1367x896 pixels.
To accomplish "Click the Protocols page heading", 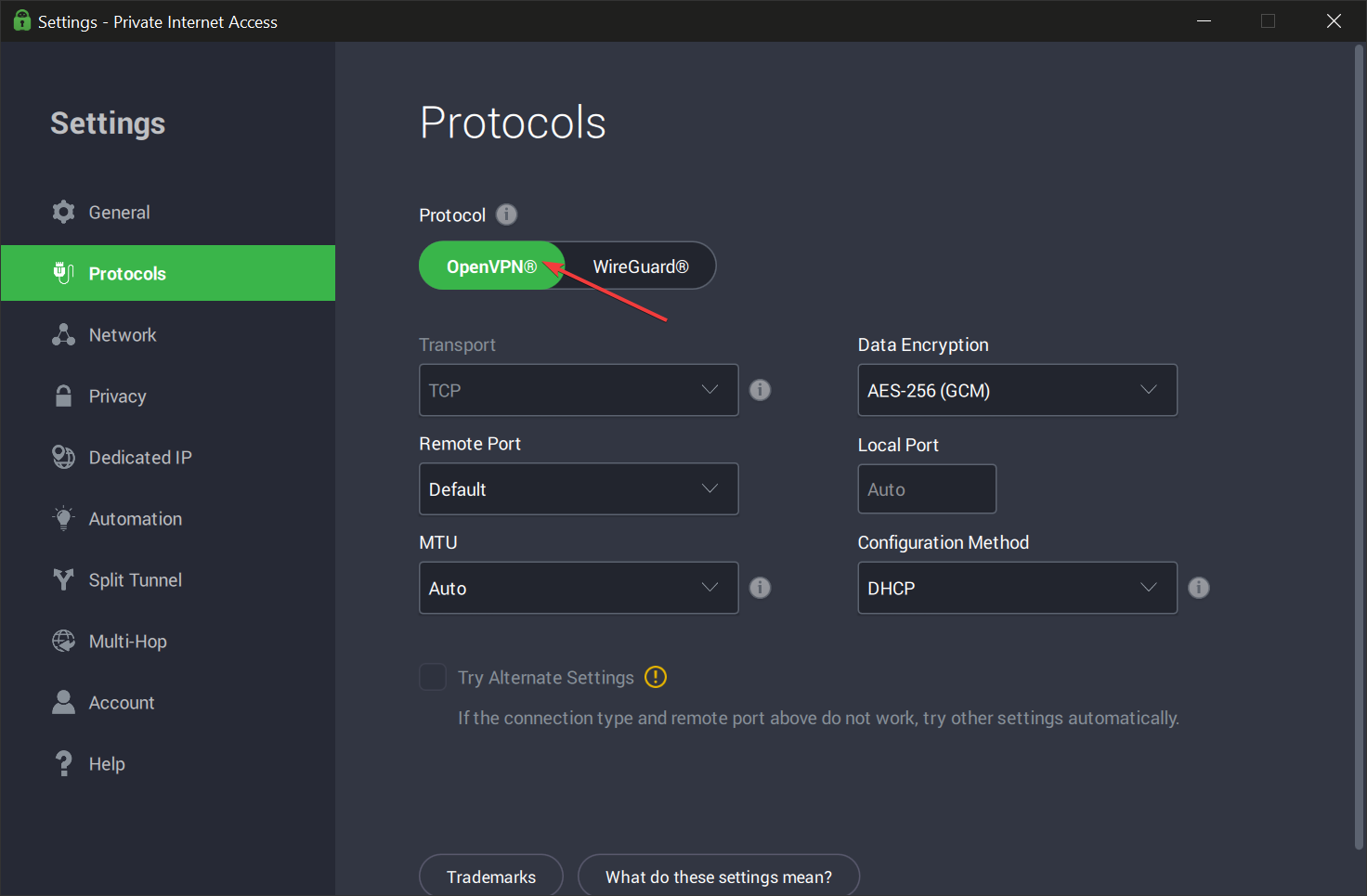I will click(x=513, y=123).
